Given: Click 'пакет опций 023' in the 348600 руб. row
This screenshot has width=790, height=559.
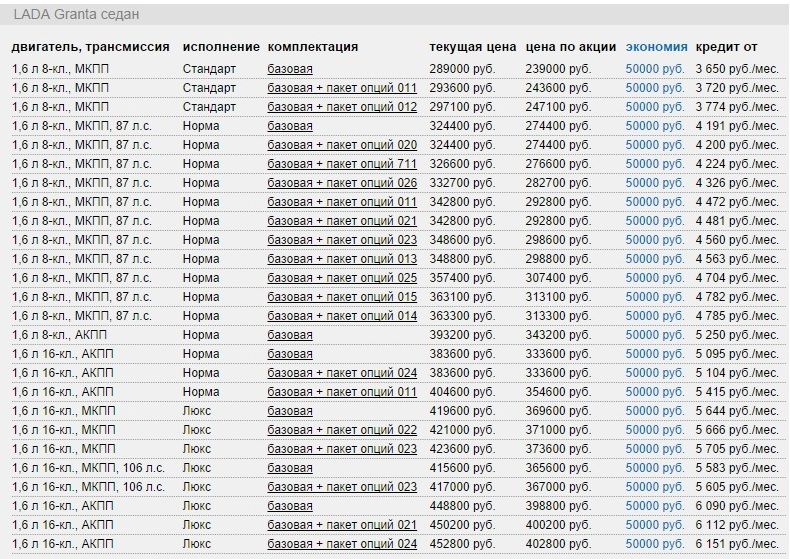Looking at the screenshot, I should tap(342, 240).
